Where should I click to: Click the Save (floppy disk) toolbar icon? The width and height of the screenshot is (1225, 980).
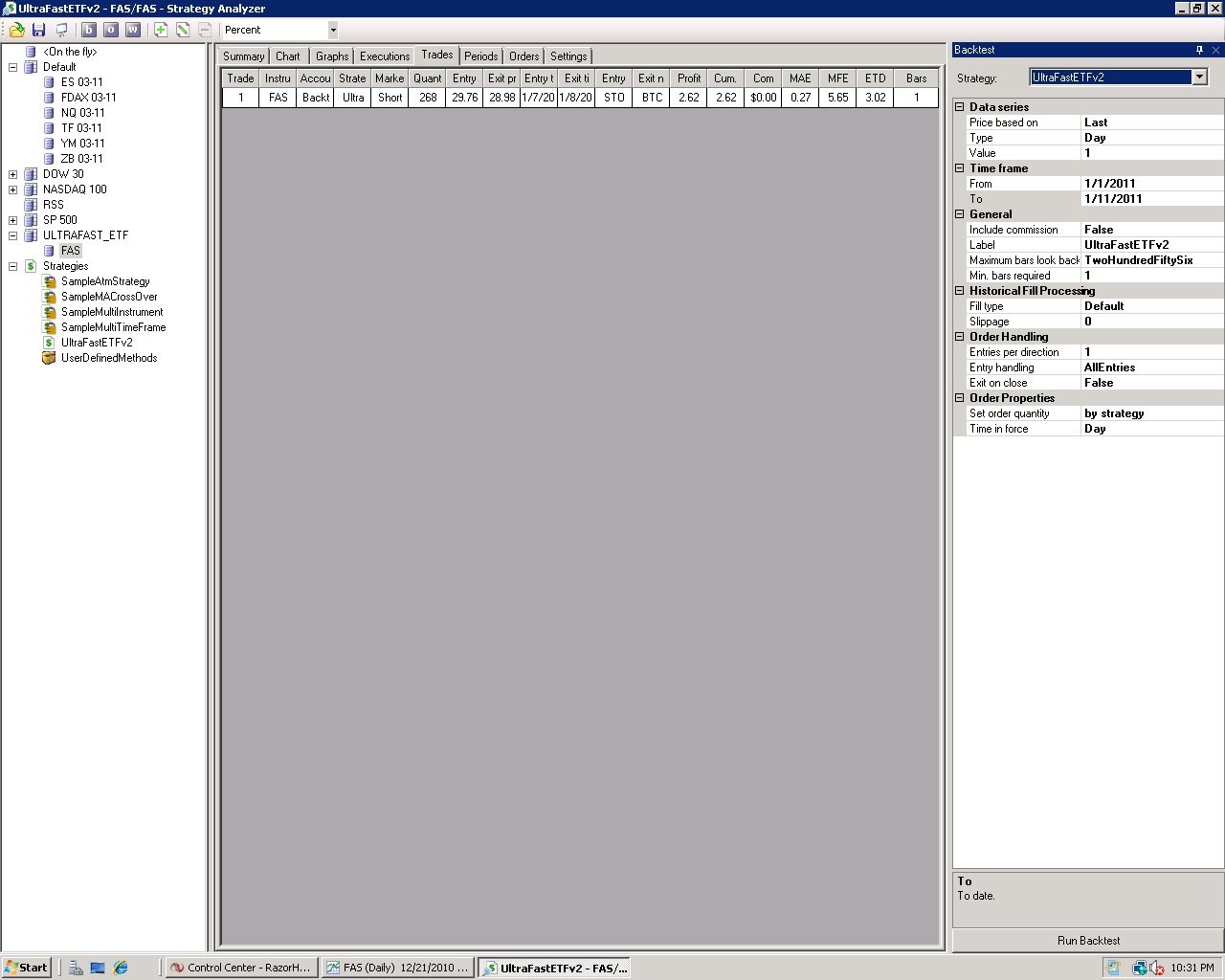(x=39, y=30)
